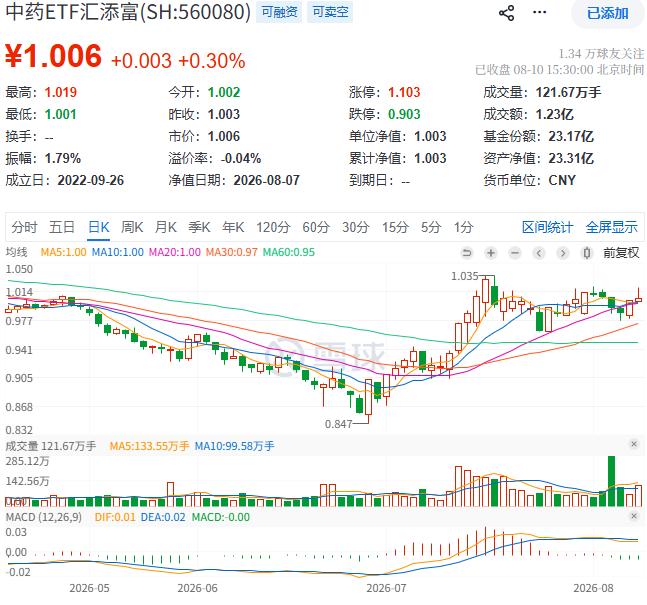Open the three-dots more options menu
Image resolution: width=647 pixels, height=605 pixels.
click(539, 12)
